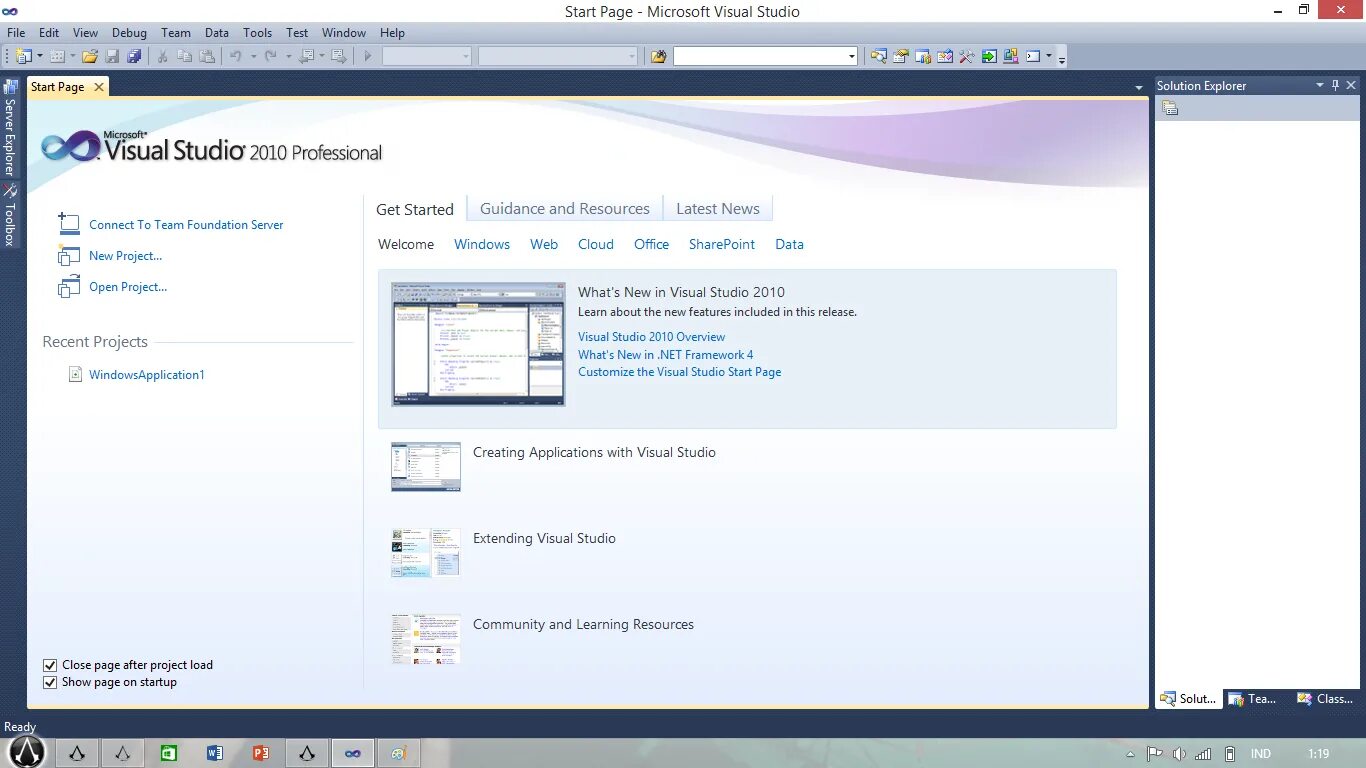Click the Save toolbar icon
This screenshot has height=768, width=1366.
[113, 56]
